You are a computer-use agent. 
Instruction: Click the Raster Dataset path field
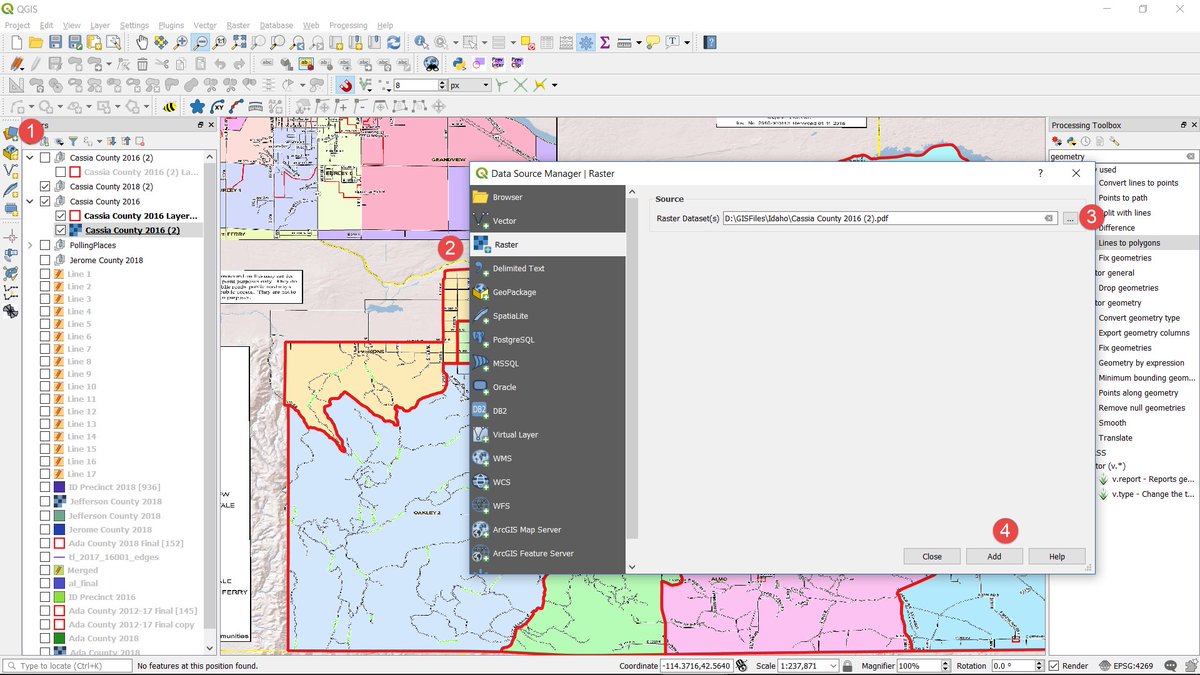[889, 218]
